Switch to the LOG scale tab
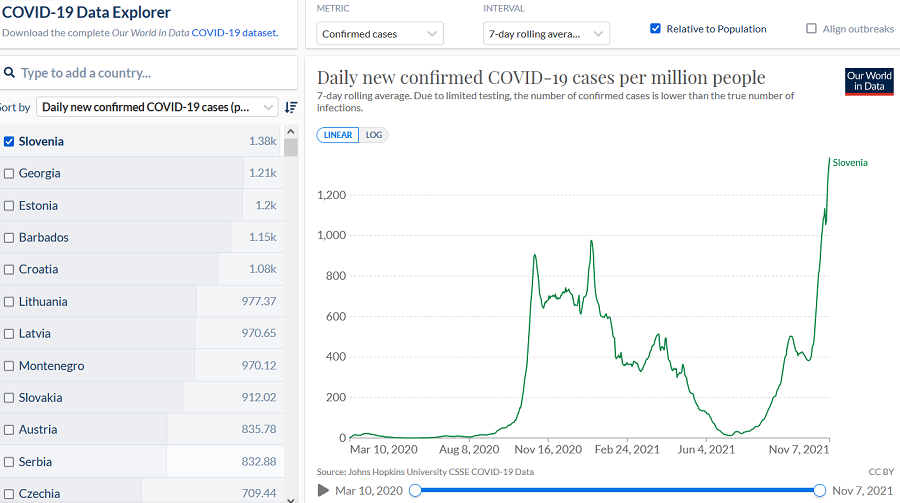Screen dimensions: 900x503 [374, 135]
